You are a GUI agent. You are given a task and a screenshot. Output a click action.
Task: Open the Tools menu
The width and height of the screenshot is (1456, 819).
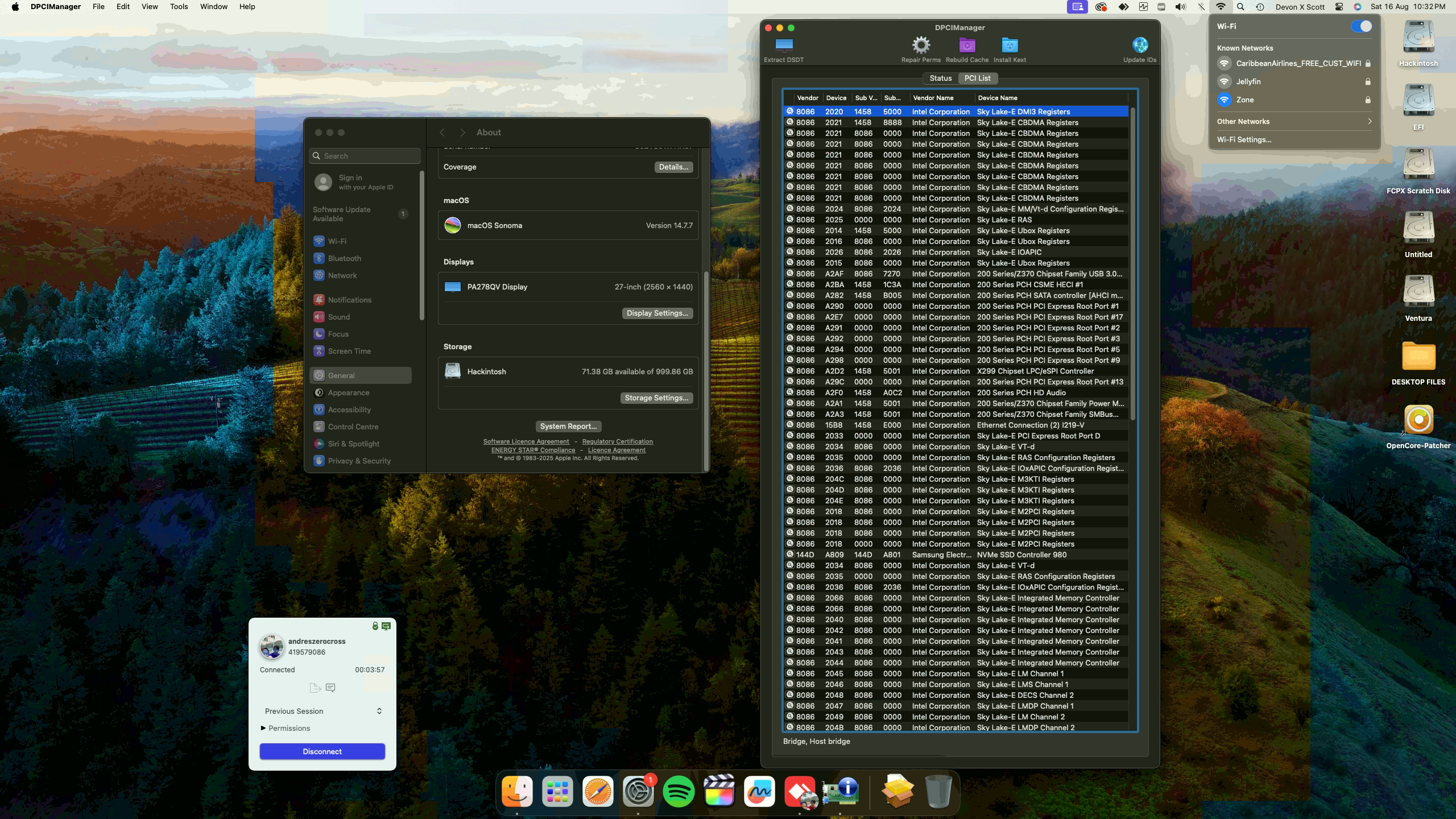(x=179, y=7)
